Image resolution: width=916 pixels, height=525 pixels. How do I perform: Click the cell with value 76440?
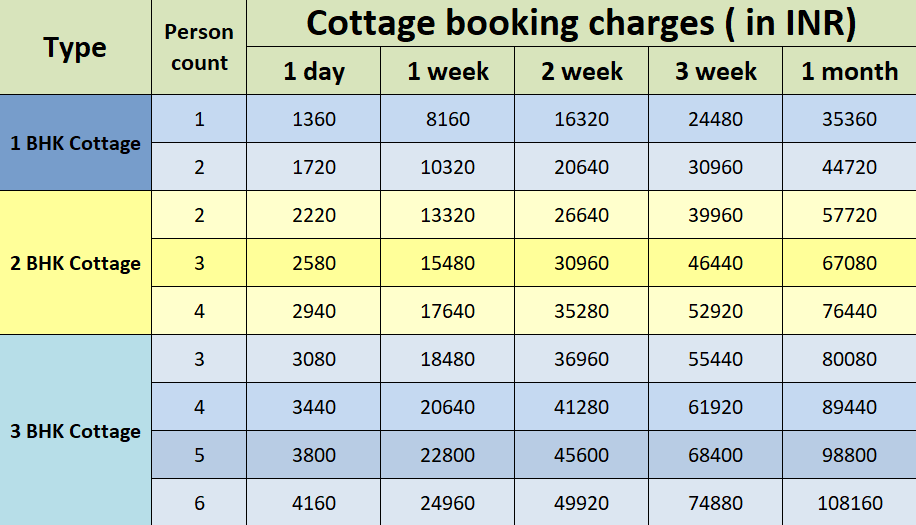(x=849, y=311)
